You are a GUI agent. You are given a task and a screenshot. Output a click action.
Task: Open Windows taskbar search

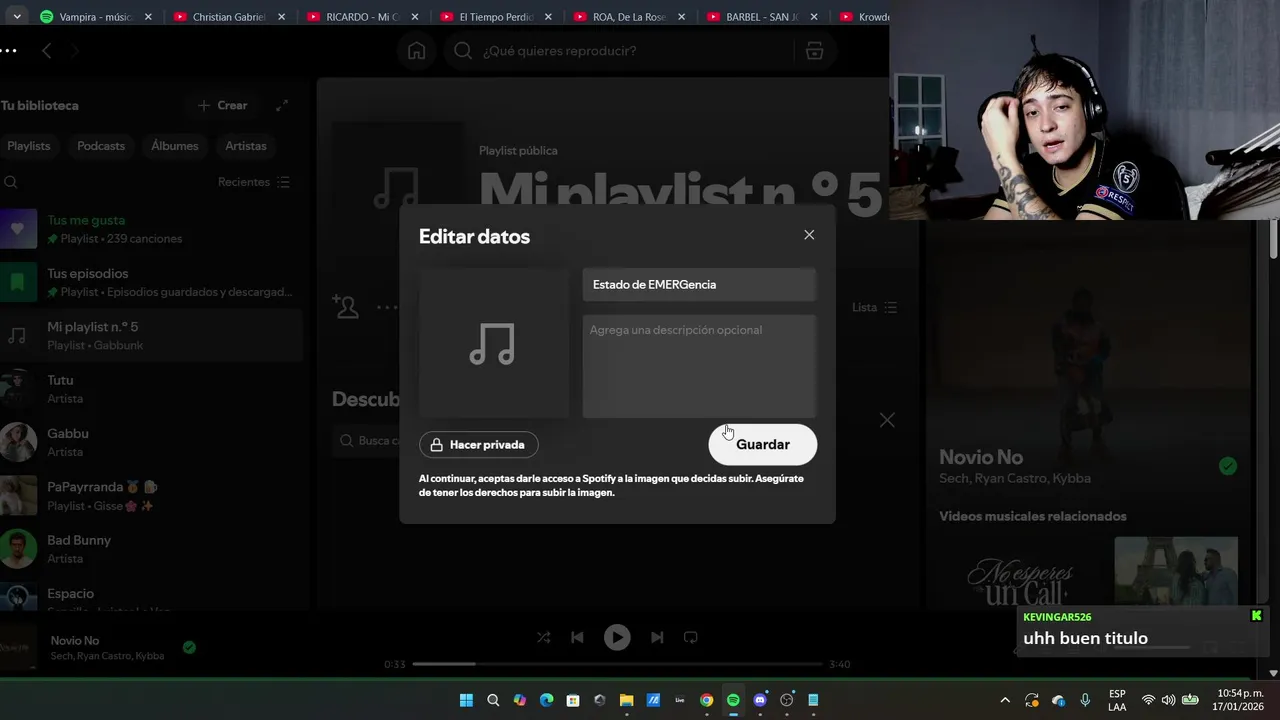tap(493, 700)
